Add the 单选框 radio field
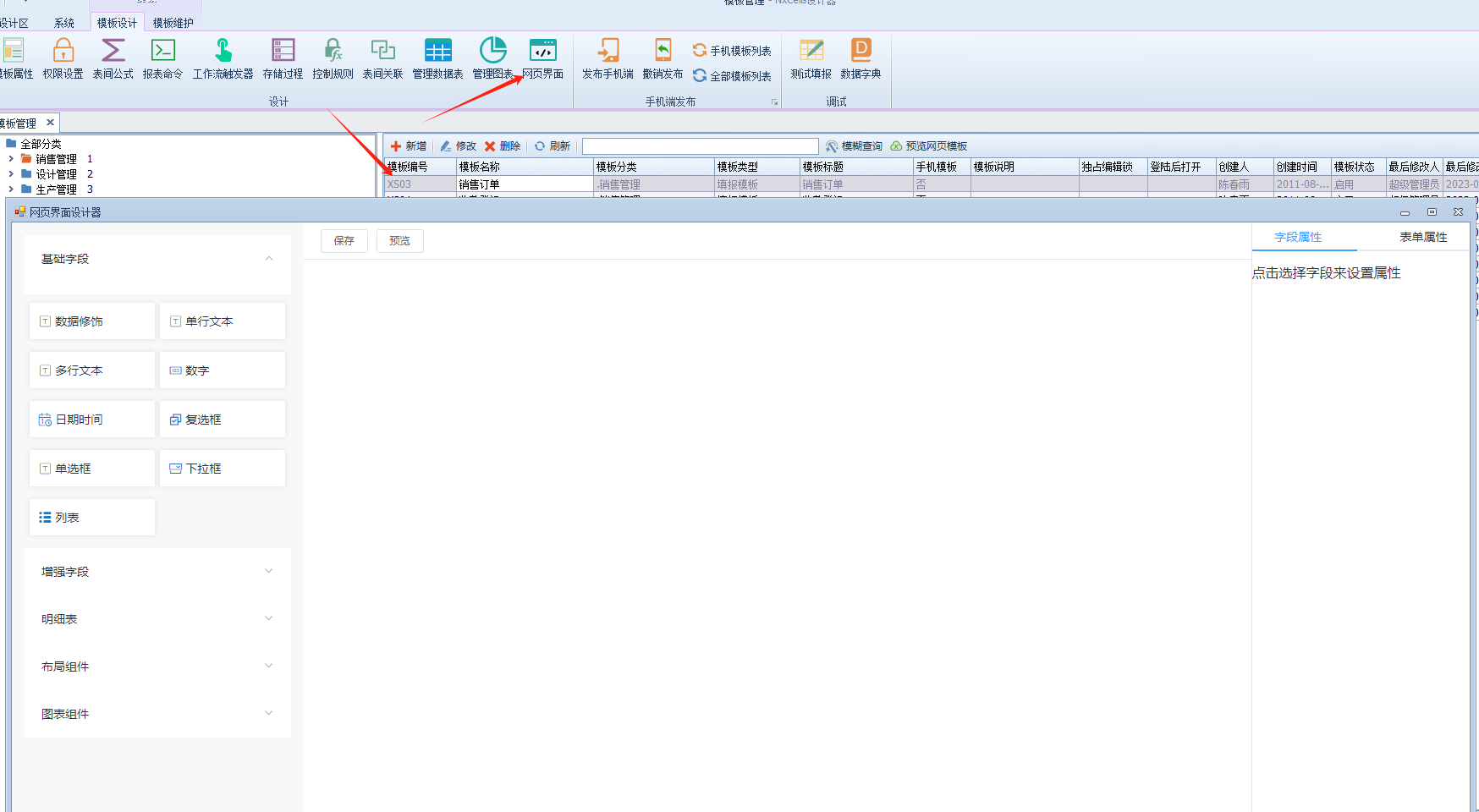Image resolution: width=1479 pixels, height=812 pixels. tap(92, 469)
